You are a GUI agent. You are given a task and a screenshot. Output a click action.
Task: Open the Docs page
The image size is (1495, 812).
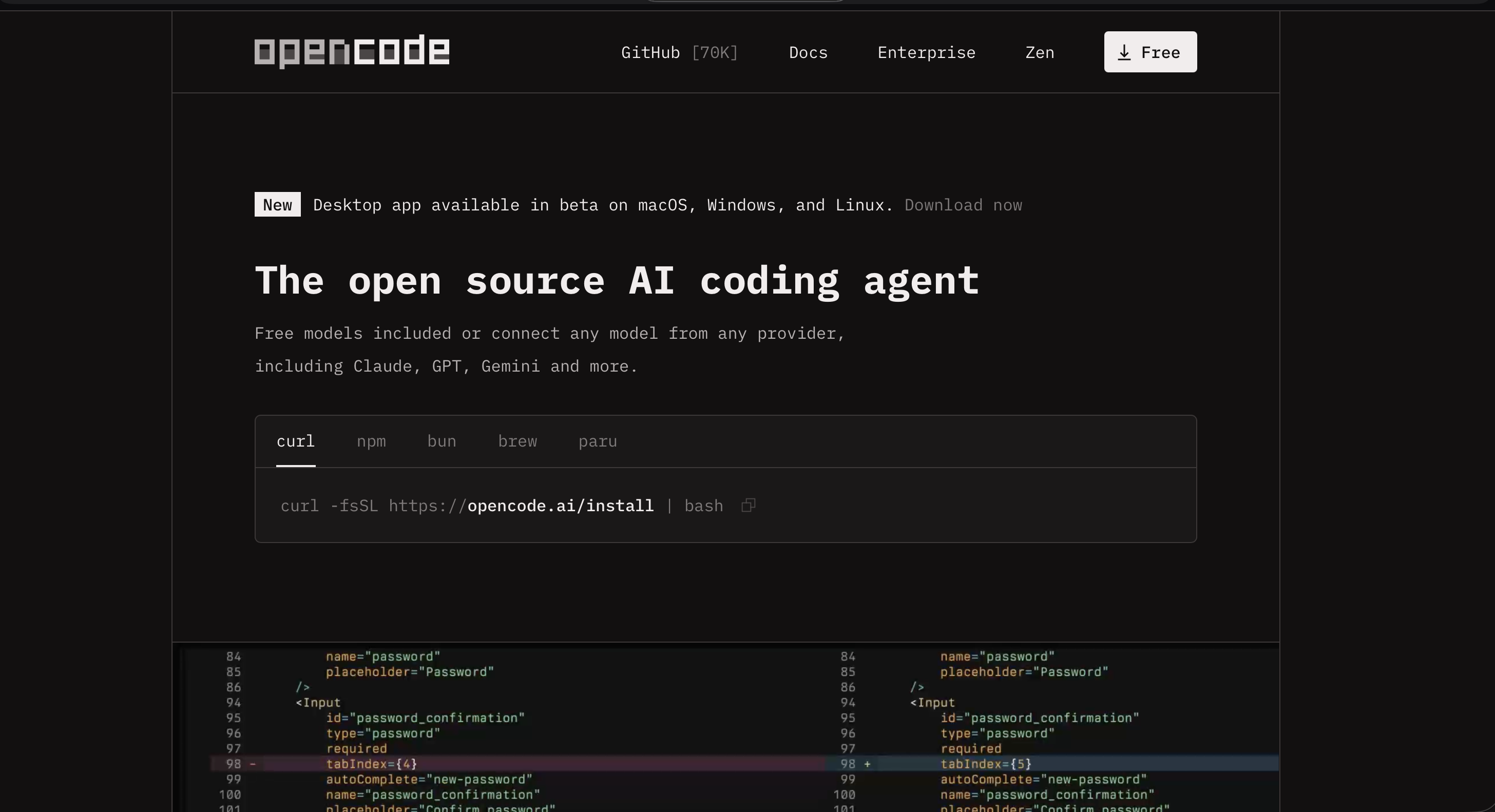(x=808, y=52)
